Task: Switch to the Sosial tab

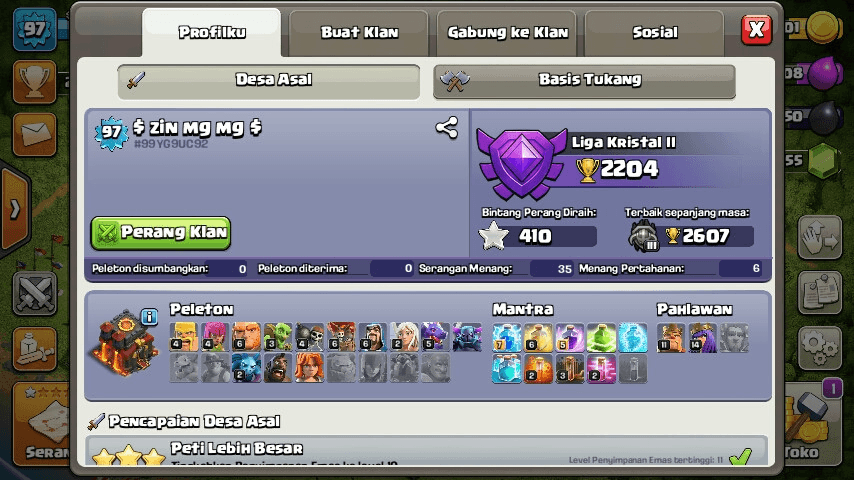Action: pos(655,33)
